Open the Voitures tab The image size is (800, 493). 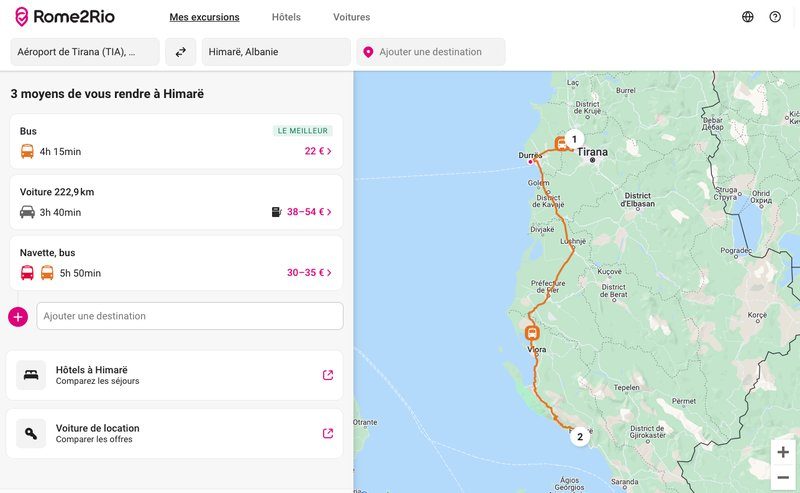(352, 17)
